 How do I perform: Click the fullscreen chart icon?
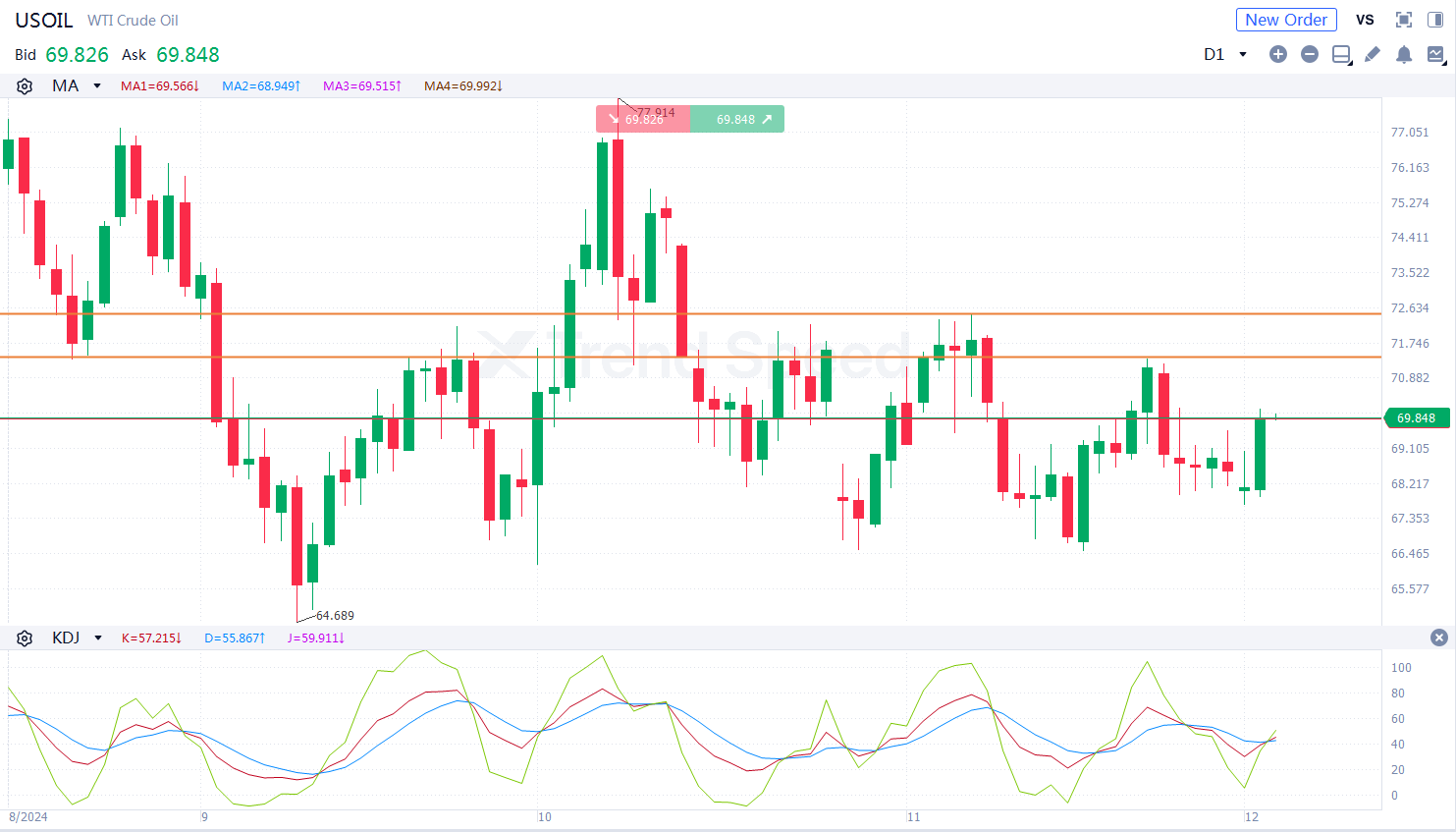pyautogui.click(x=1403, y=19)
